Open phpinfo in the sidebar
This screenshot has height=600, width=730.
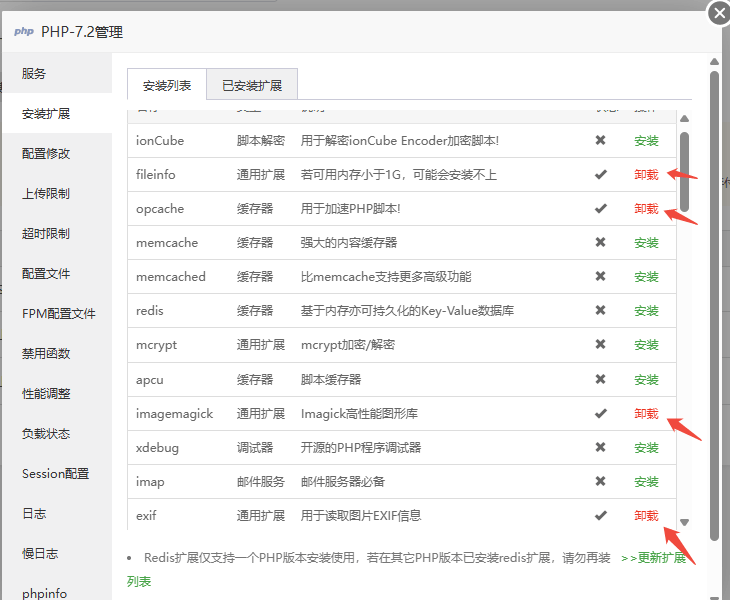[x=44, y=593]
